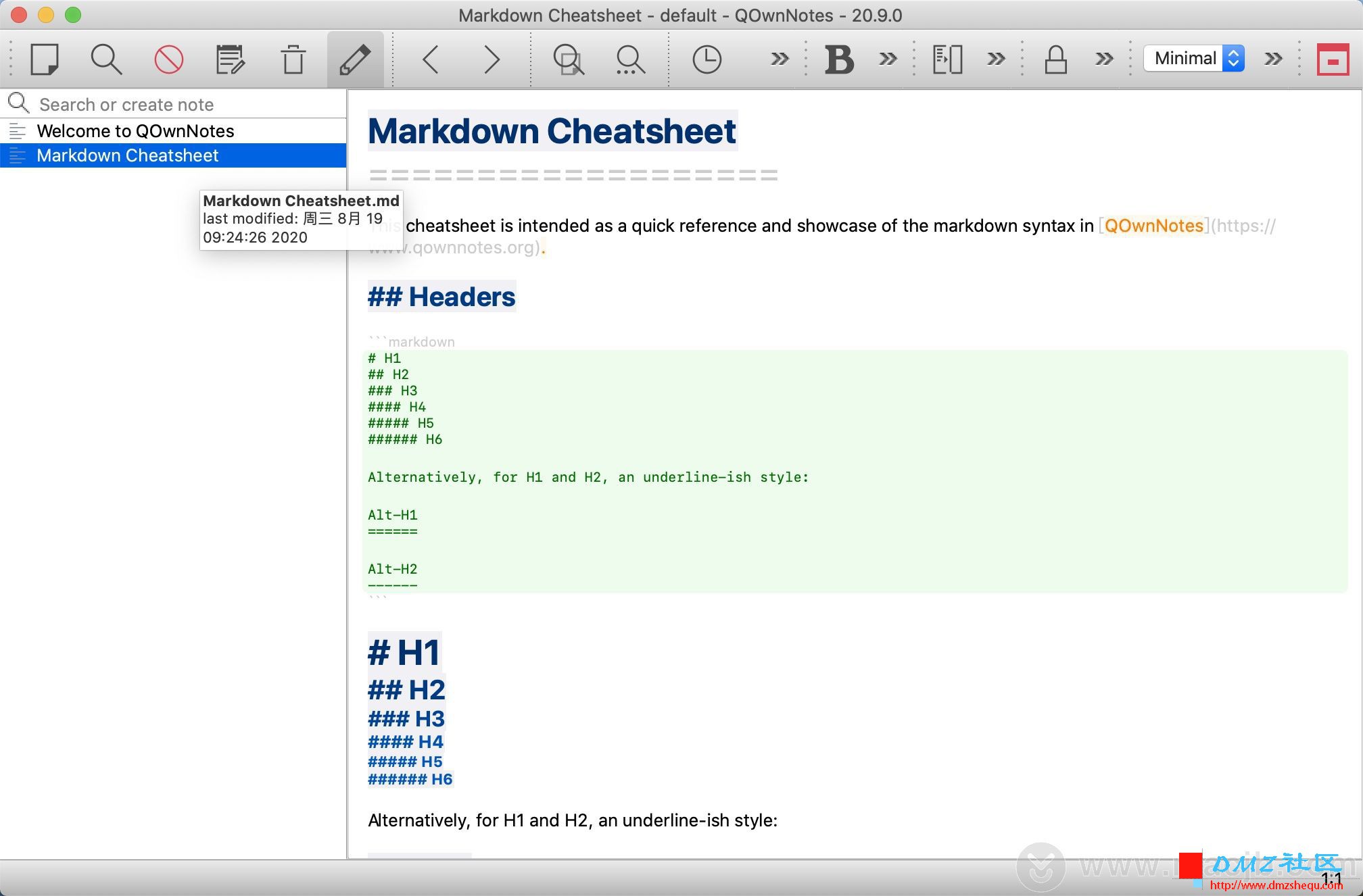Click the '###### H6' code block line
Screen dimensions: 1363x896
pyautogui.click(x=404, y=440)
